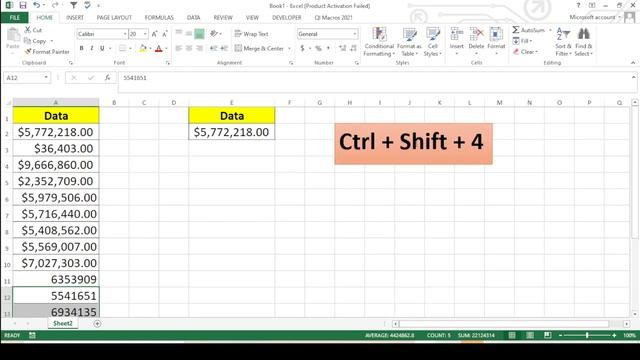Apply Comma Style format
This screenshot has width=640, height=360.
click(328, 48)
